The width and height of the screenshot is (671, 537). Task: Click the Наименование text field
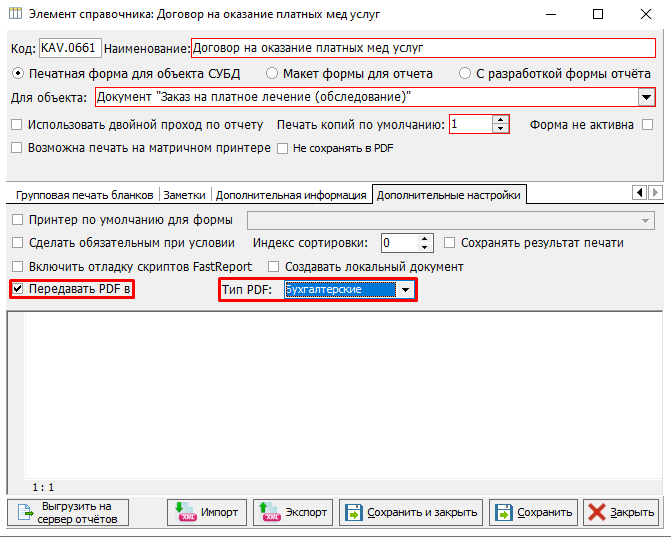coord(423,48)
